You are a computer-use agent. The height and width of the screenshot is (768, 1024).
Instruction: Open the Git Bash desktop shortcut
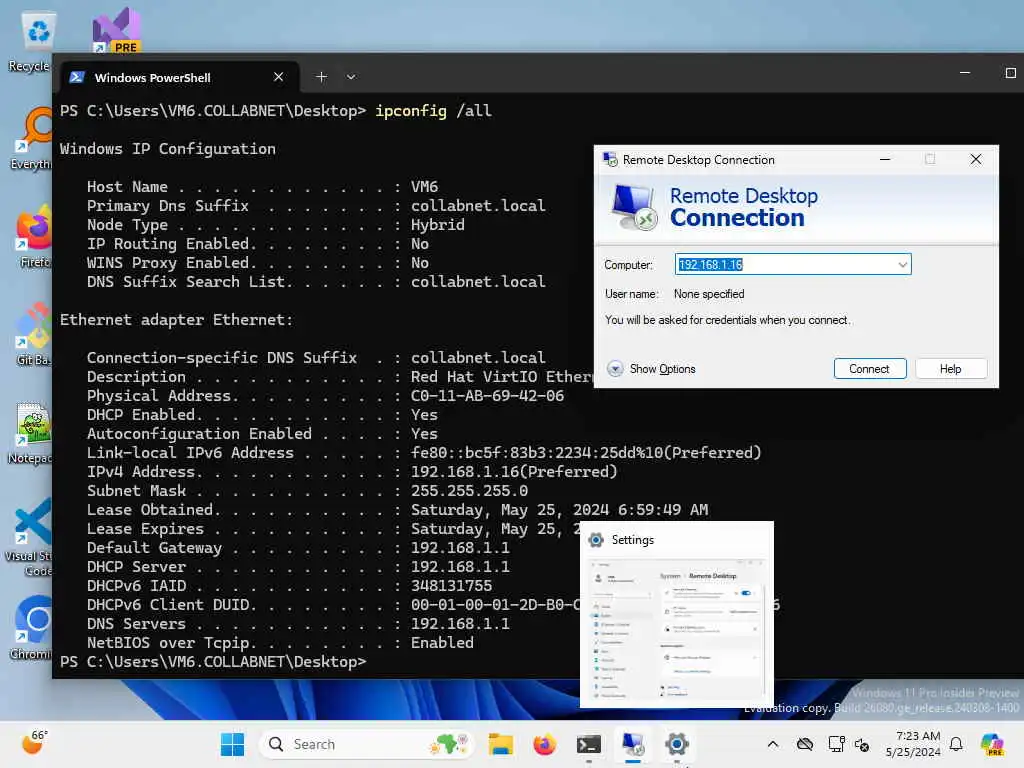point(33,333)
